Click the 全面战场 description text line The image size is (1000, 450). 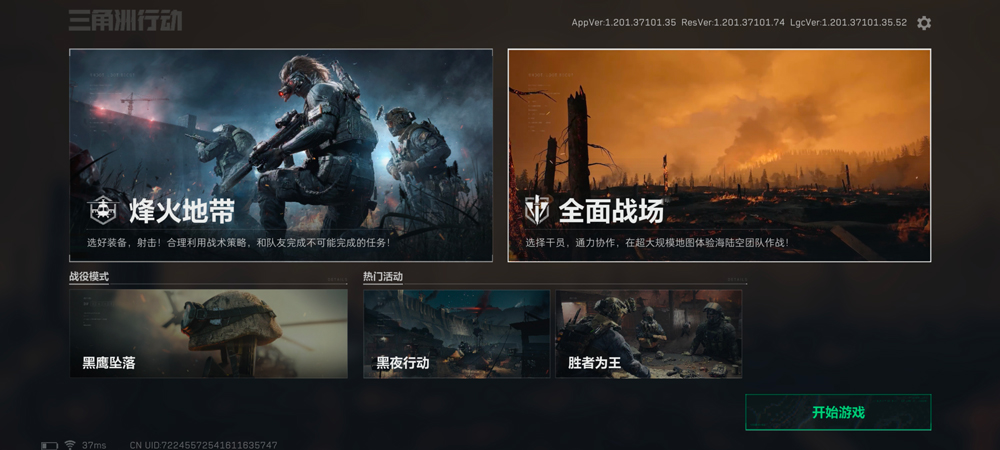coord(657,242)
